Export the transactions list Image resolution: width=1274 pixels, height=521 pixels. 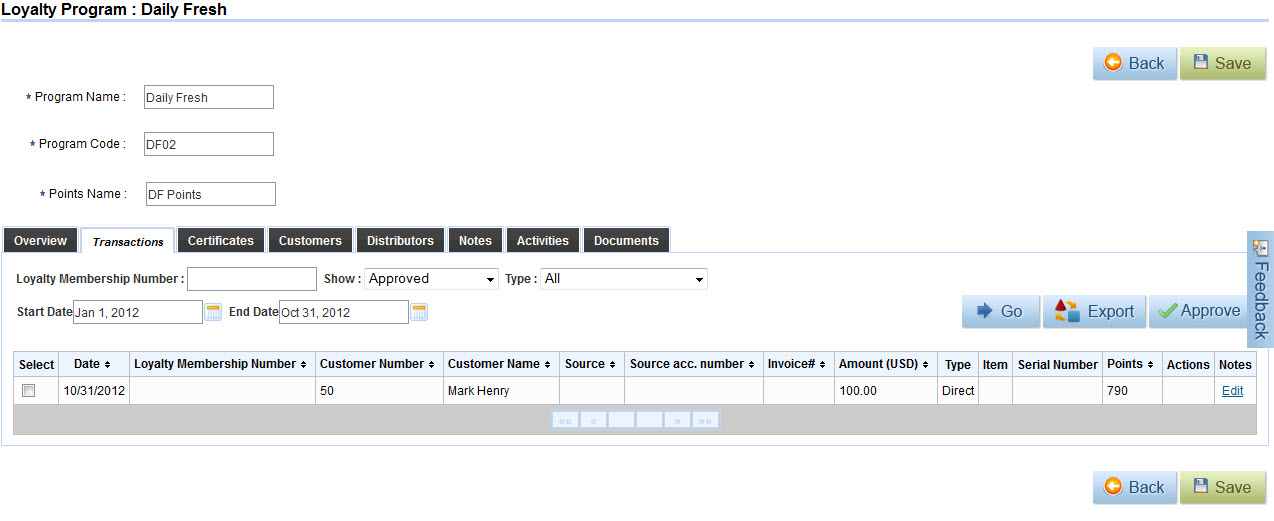tap(1094, 311)
